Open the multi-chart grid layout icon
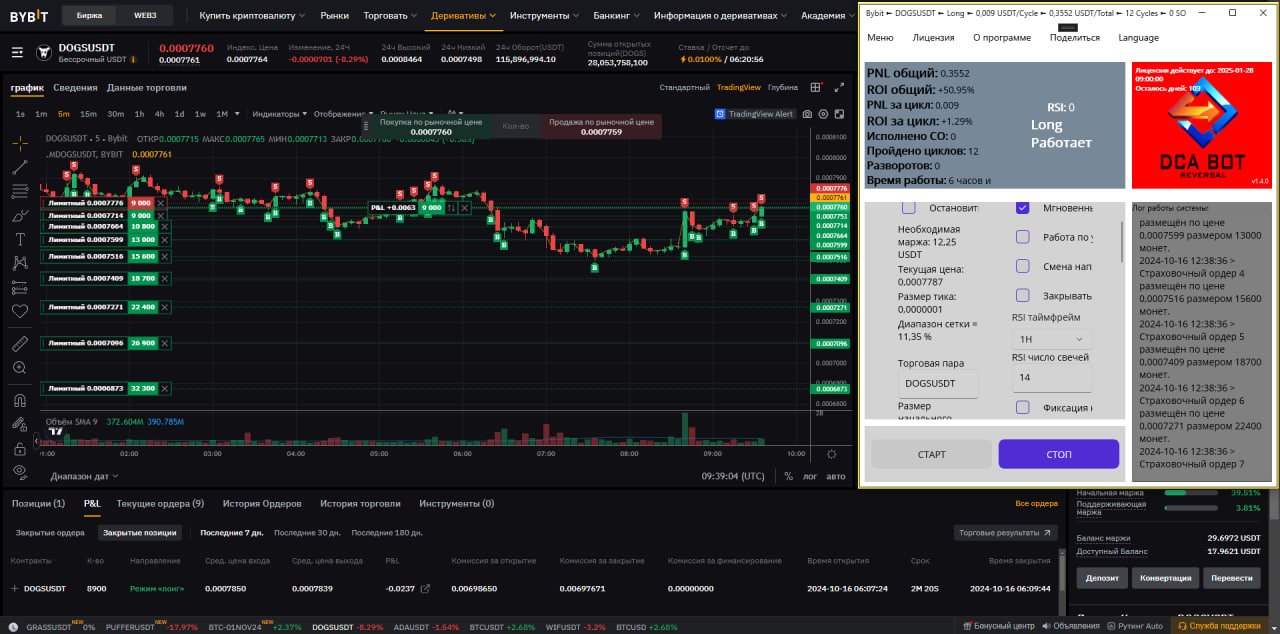The image size is (1280, 634). pyautogui.click(x=816, y=87)
